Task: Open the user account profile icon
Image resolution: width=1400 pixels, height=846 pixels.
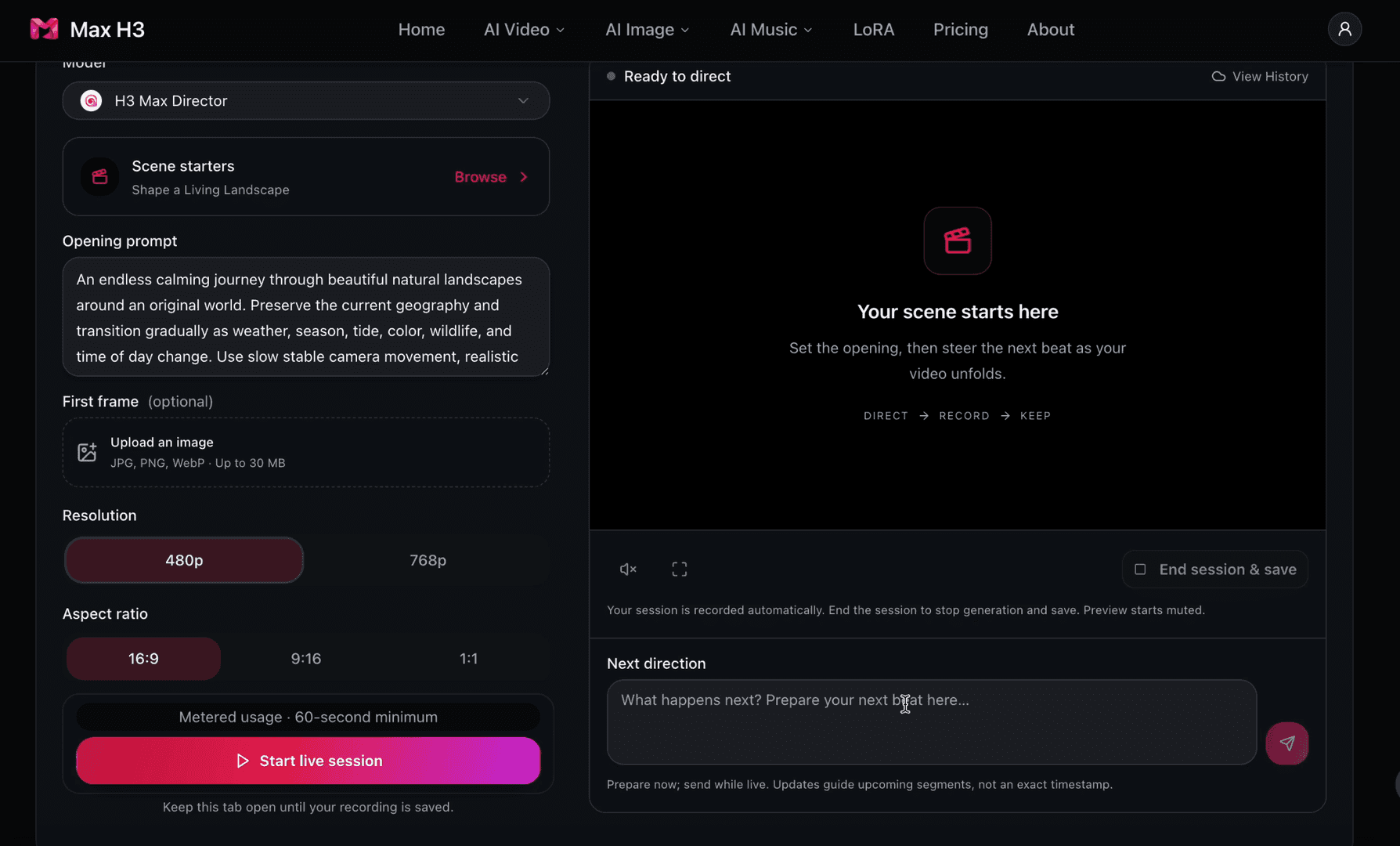Action: [x=1344, y=29]
